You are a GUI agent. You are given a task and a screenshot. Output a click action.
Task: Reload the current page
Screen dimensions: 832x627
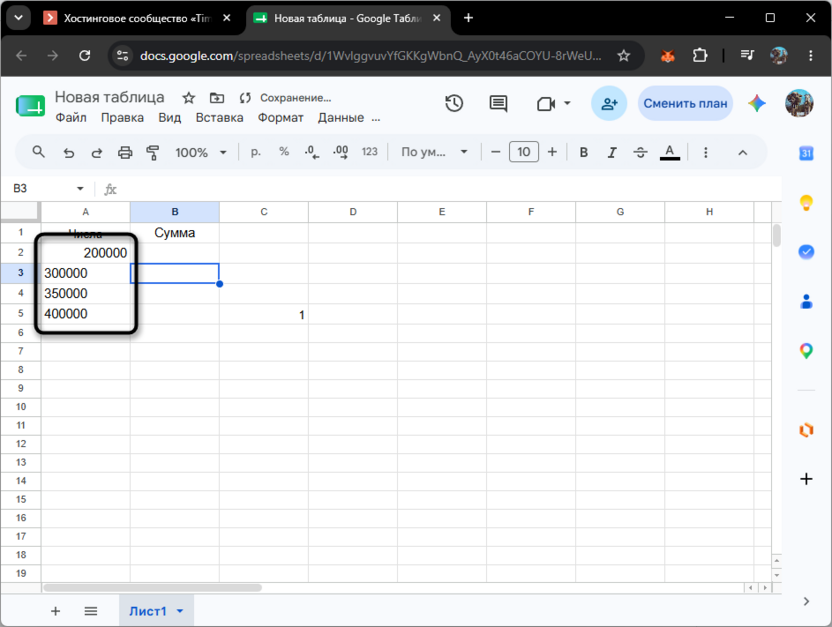tap(85, 55)
